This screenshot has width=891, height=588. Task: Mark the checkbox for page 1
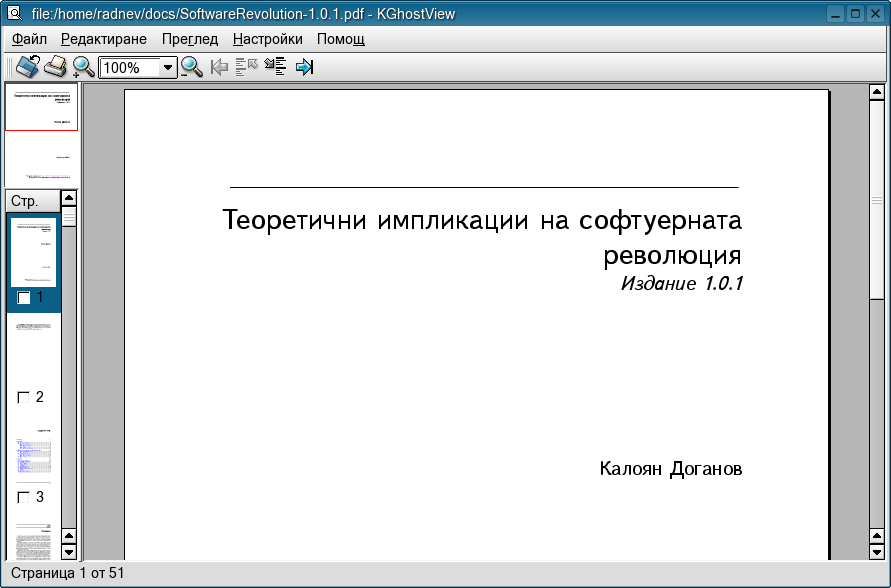point(24,298)
